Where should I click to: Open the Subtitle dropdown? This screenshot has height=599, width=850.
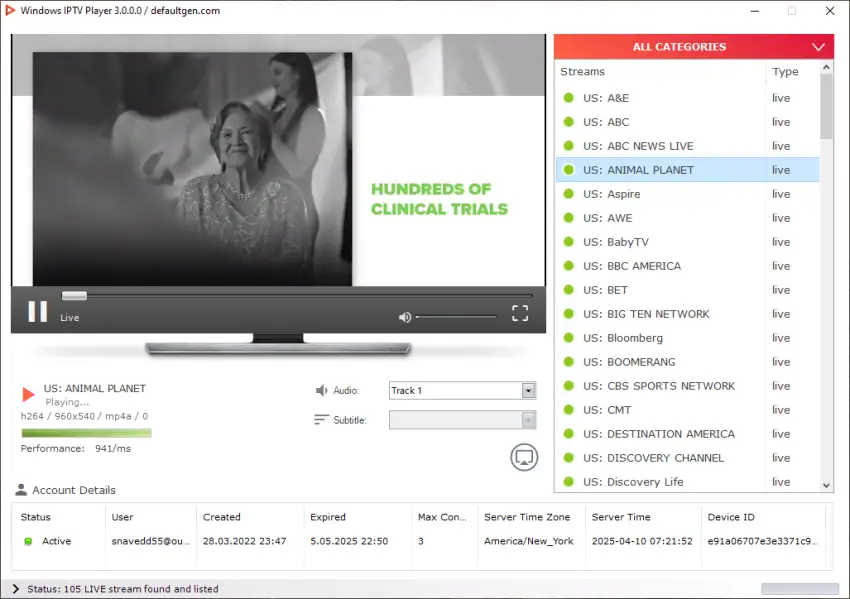tap(462, 420)
